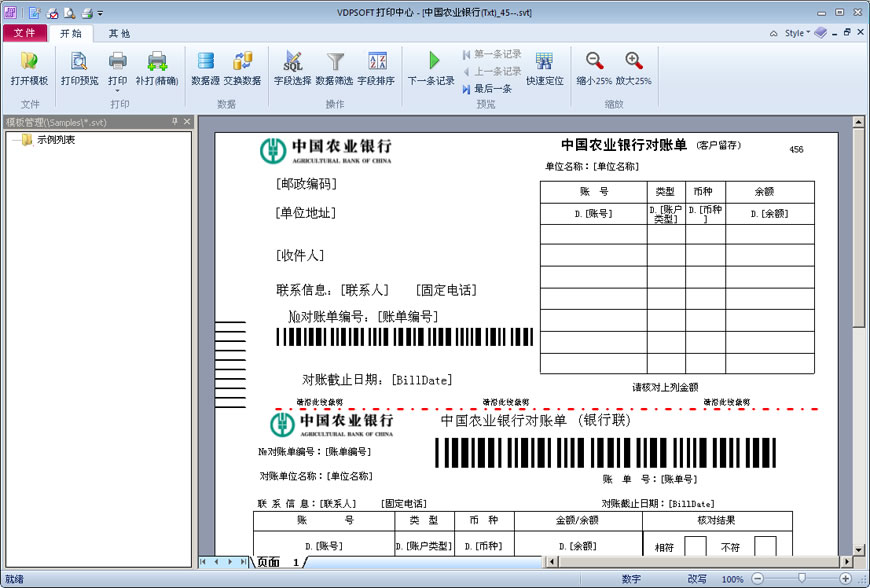Expand the quick access toolbar customize arrow
870x588 pixels.
(x=100, y=13)
